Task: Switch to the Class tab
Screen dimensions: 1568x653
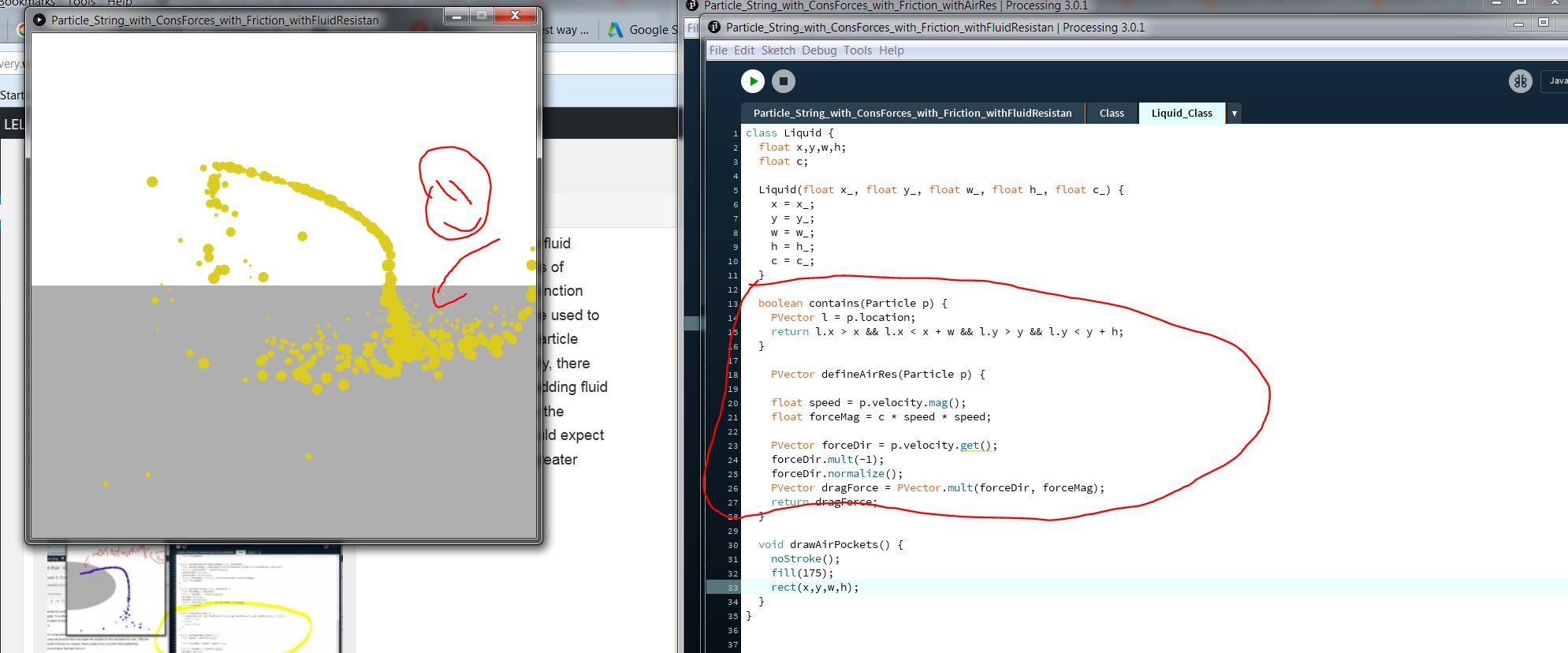Action: pos(1111,114)
